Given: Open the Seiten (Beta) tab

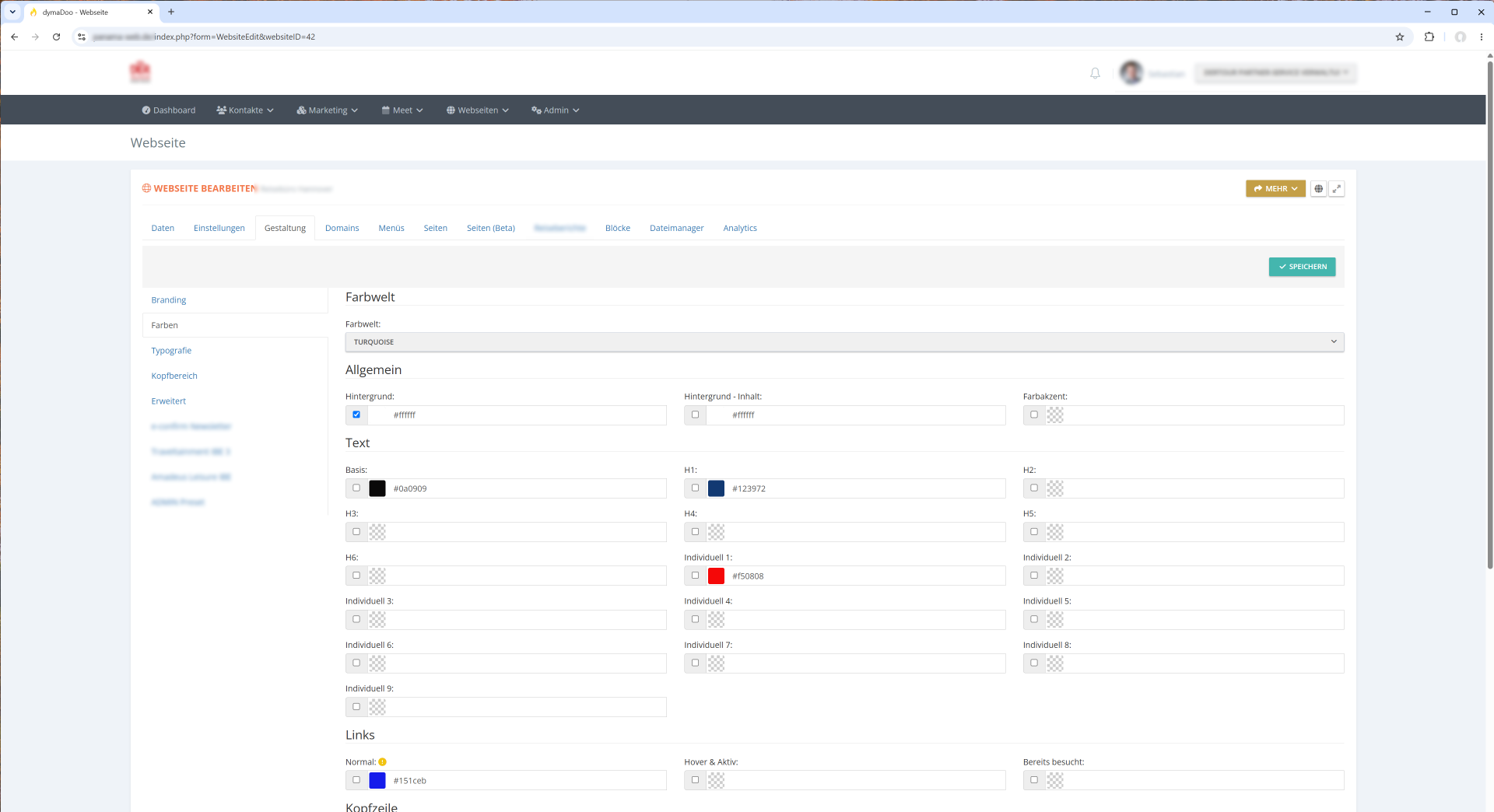Looking at the screenshot, I should point(491,228).
